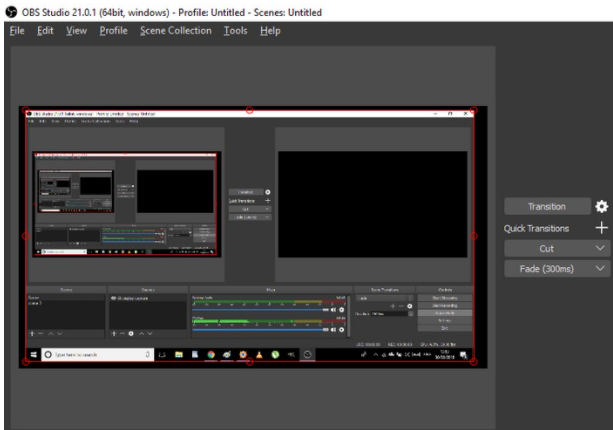Click the top-center red handle of source box
The image size is (613, 430).
(x=249, y=110)
